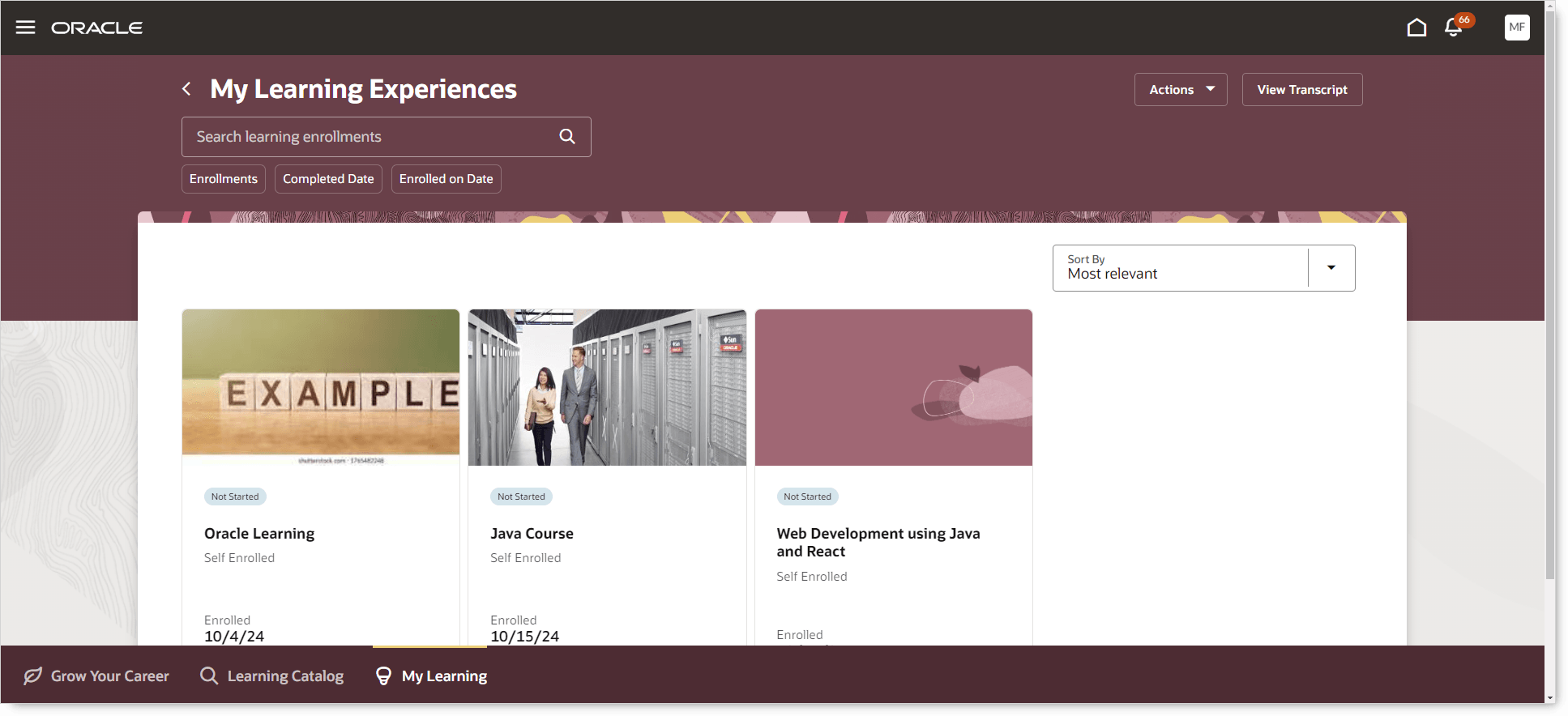Click Not Started badge on Web Development card
1568x716 pixels.
(807, 497)
